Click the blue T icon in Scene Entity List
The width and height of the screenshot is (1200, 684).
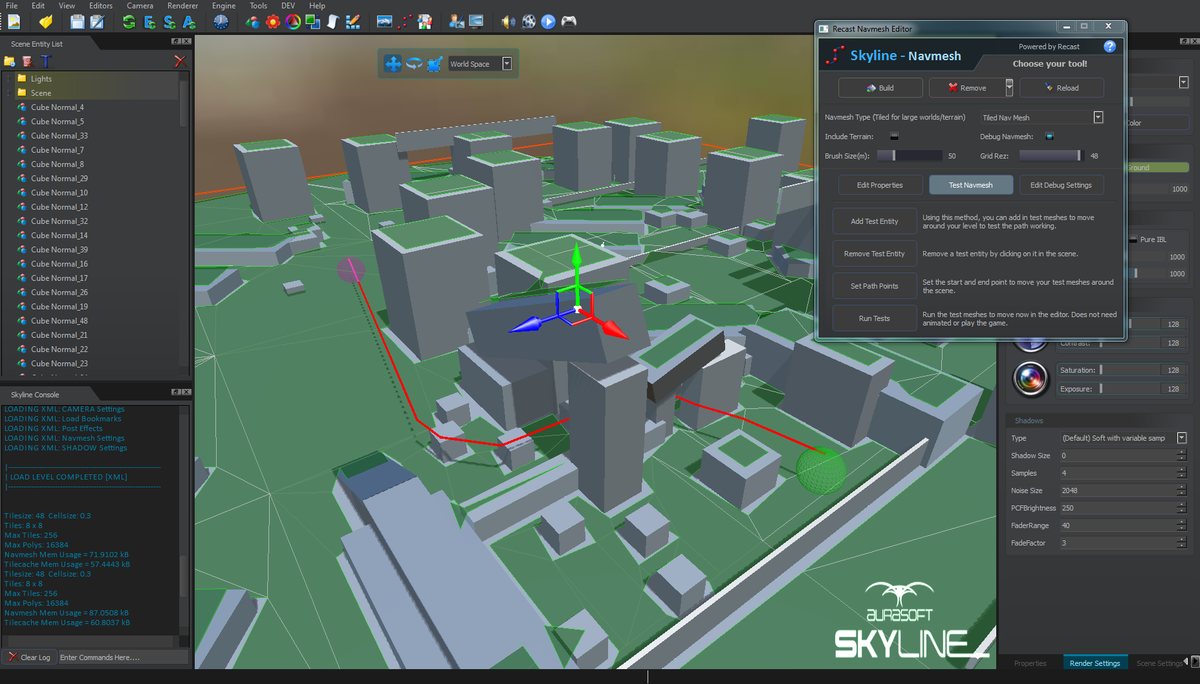45,62
